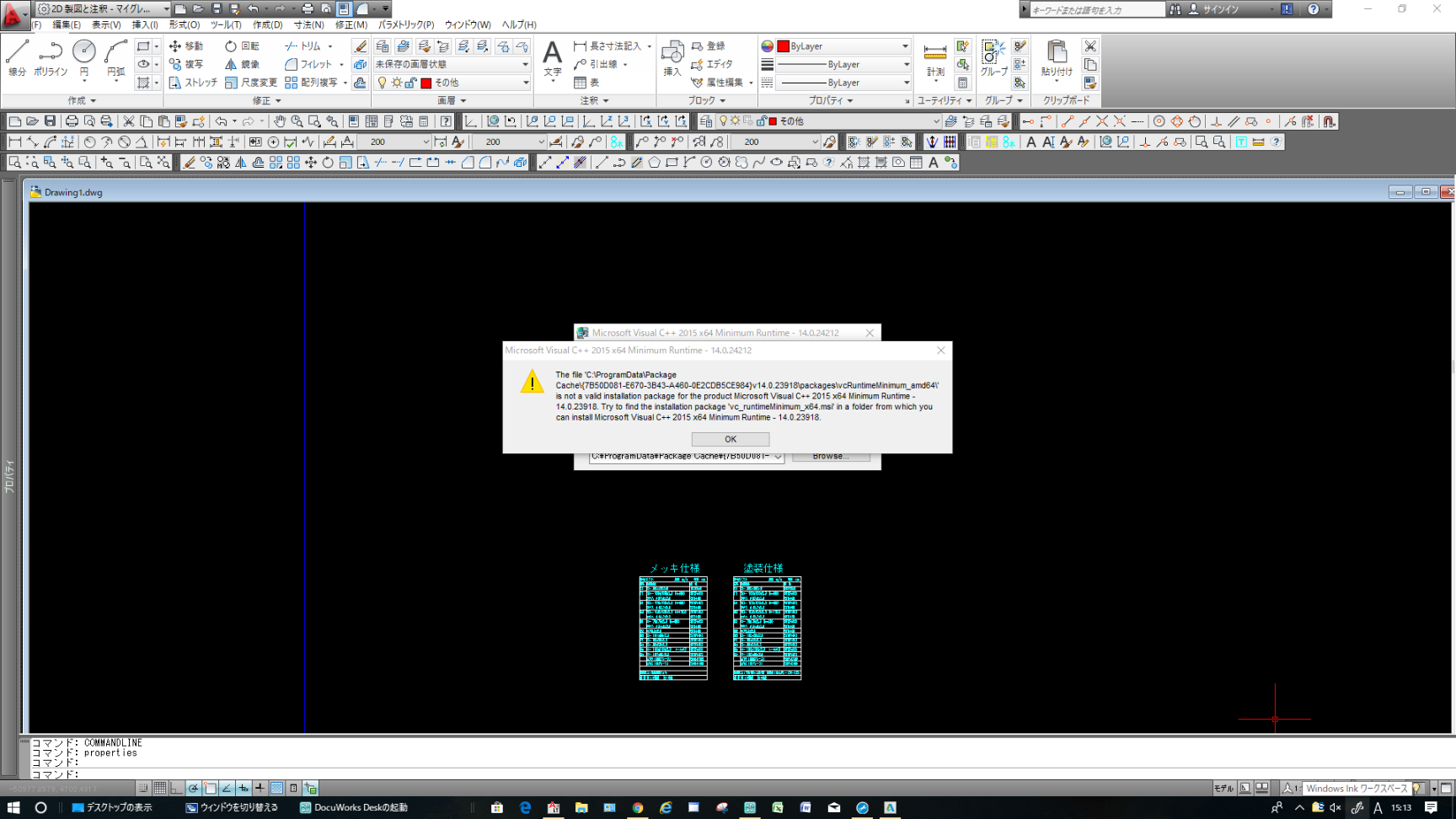This screenshot has height=819, width=1456.
Task: Click the 貼り付け (Paste) button
Action: 1057,59
